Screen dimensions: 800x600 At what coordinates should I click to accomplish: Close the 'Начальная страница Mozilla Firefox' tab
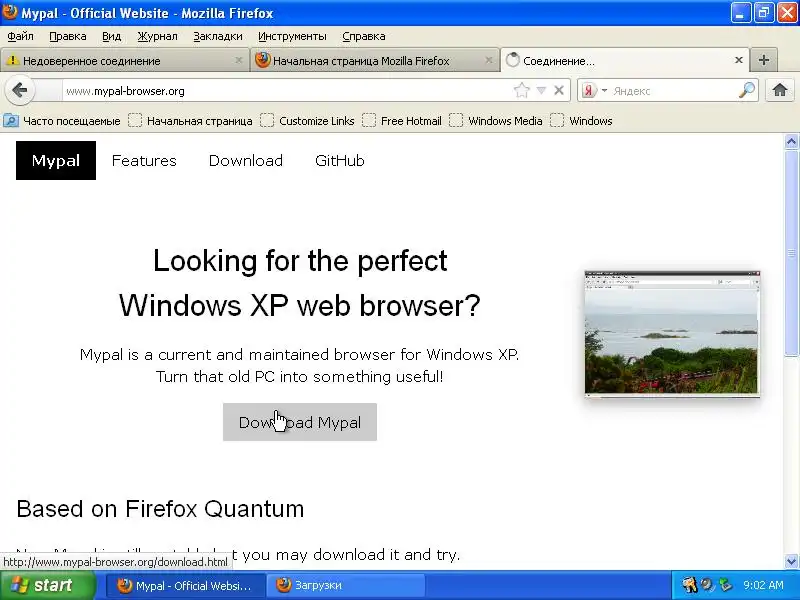coord(489,61)
